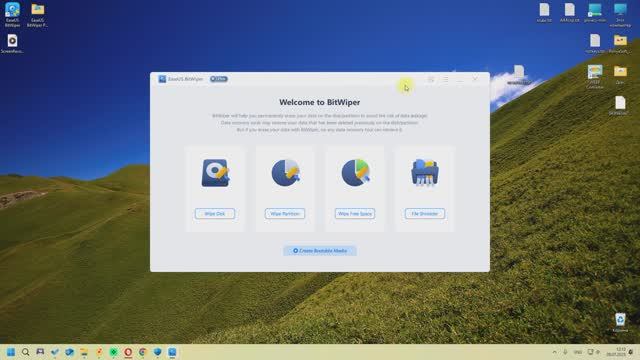Click the Wipe Free Space pie icon
Screen dimensions: 640x360
(x=356, y=173)
